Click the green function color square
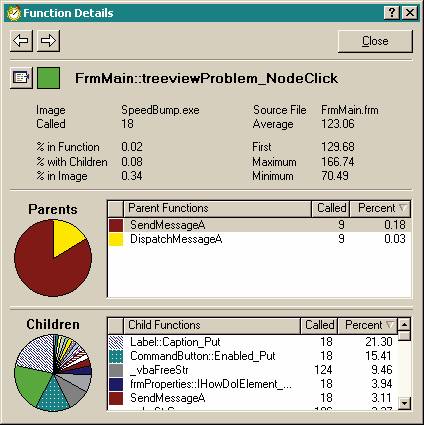424x425 pixels. tap(48, 78)
